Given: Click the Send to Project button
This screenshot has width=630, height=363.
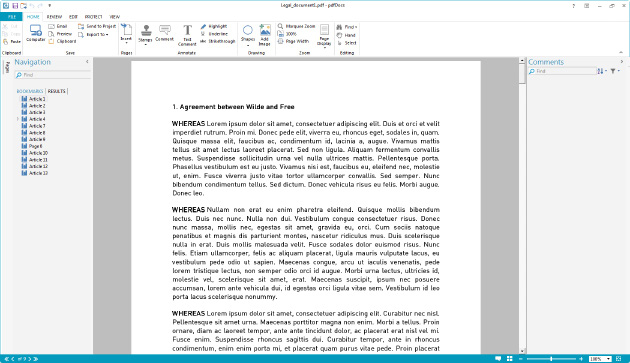Looking at the screenshot, I should click(x=97, y=26).
